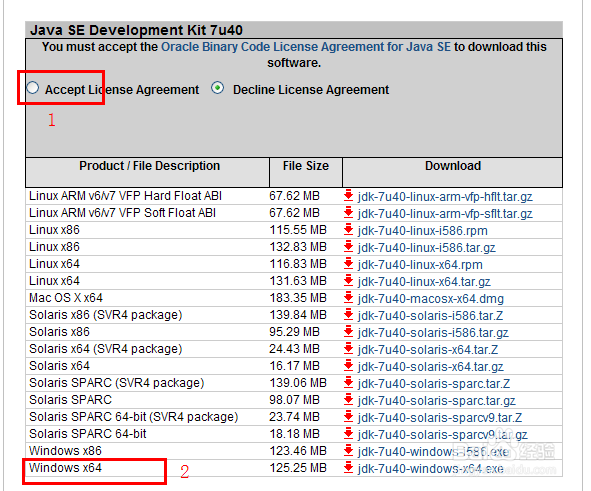Click download arrow icon for jdk-7u40-solaris-x64.tar.gz

349,366
